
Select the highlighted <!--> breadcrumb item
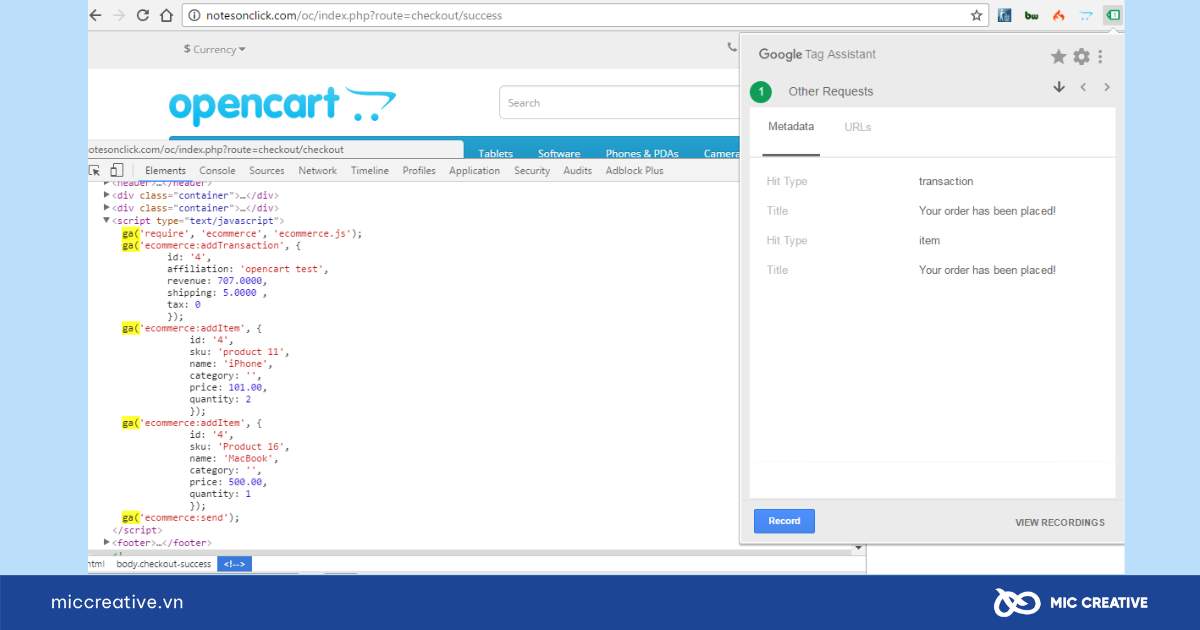pos(234,564)
